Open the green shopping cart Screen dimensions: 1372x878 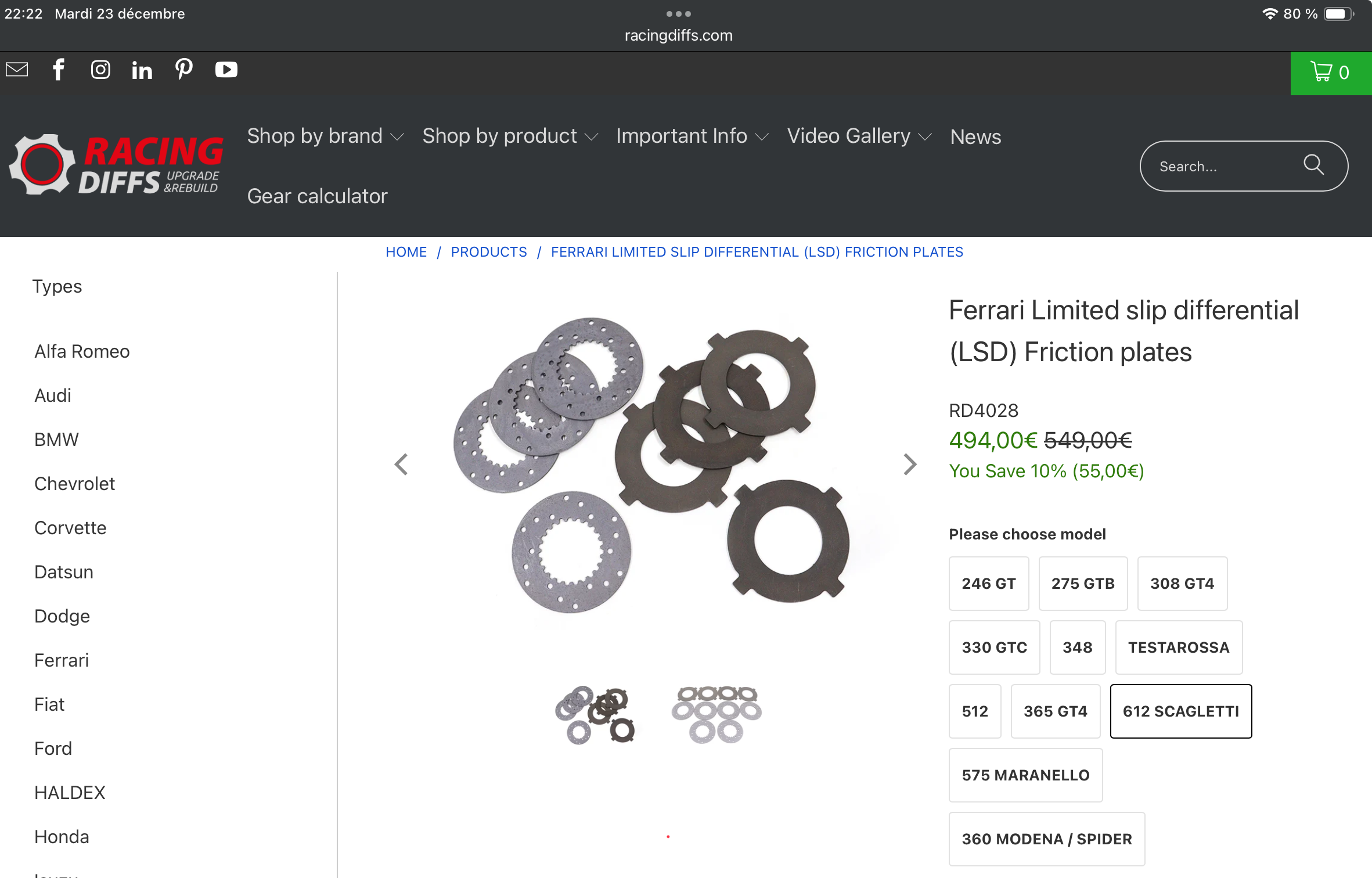pyautogui.click(x=1330, y=73)
